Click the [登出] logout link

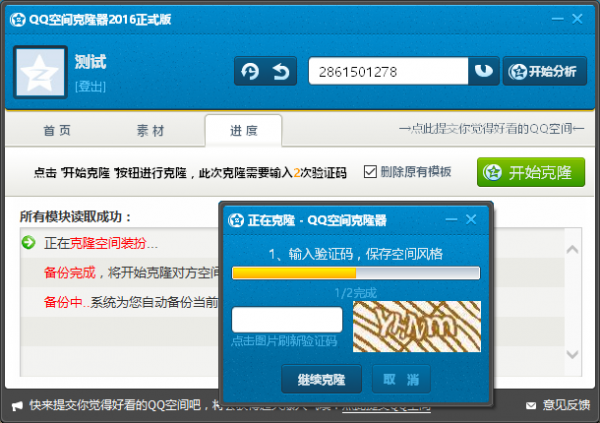point(90,87)
